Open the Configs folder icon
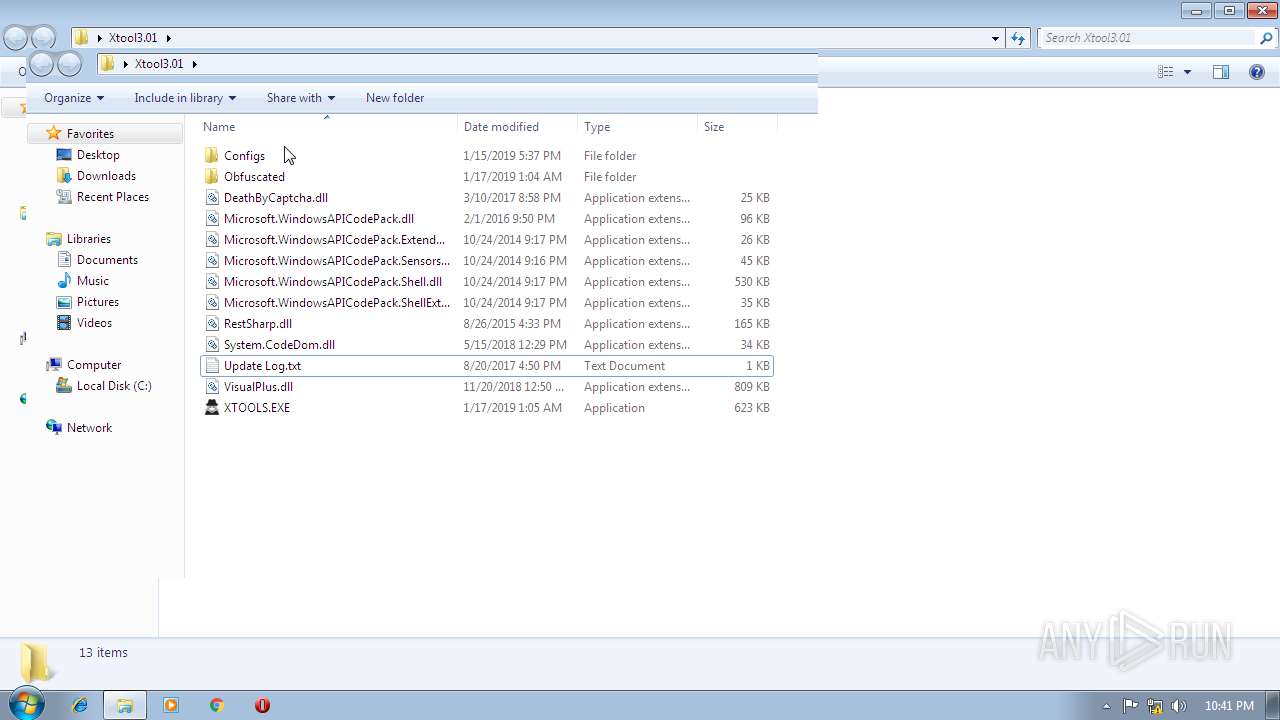Image resolution: width=1280 pixels, height=720 pixels. click(x=211, y=156)
